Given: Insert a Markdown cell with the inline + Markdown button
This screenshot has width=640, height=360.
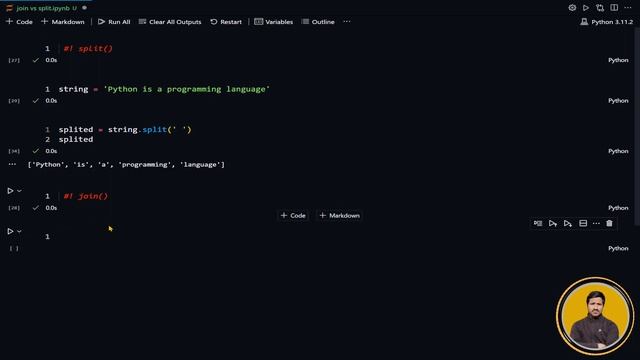Looking at the screenshot, I should [x=340, y=216].
